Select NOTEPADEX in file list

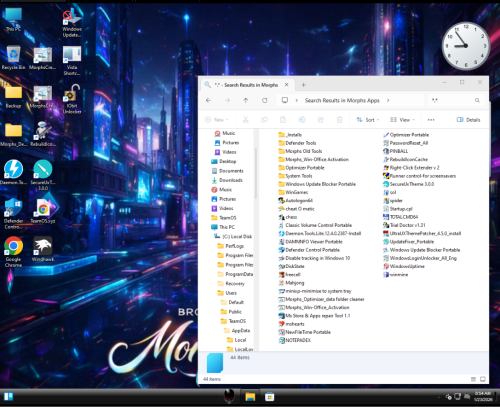tap(295, 340)
